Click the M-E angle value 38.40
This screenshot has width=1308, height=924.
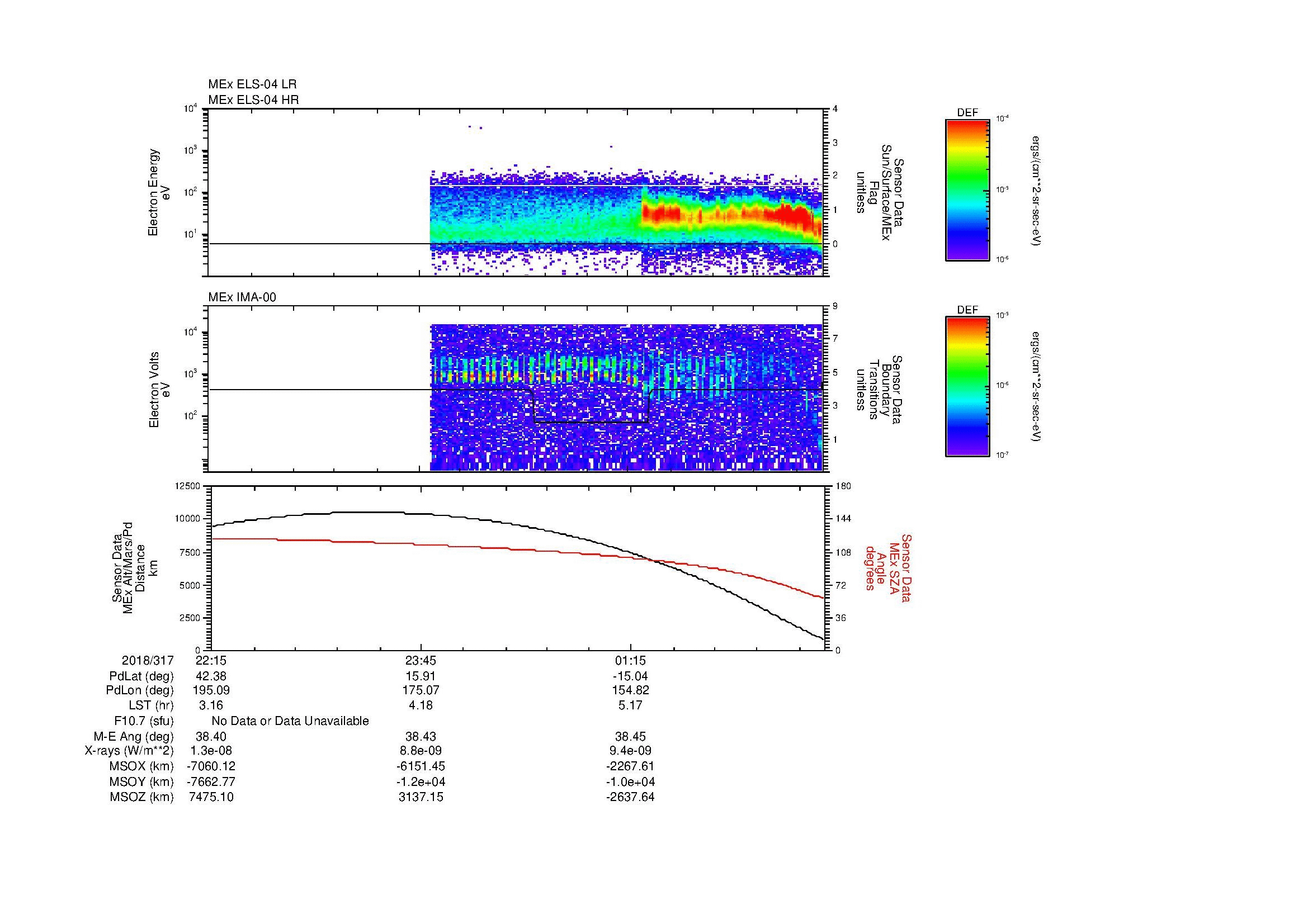(211, 737)
